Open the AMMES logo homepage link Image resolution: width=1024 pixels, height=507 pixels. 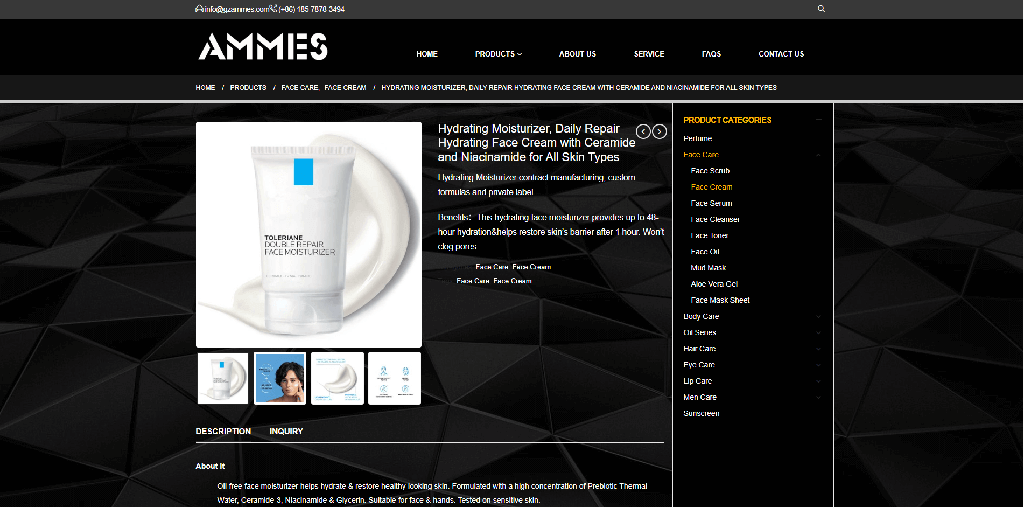pos(263,46)
